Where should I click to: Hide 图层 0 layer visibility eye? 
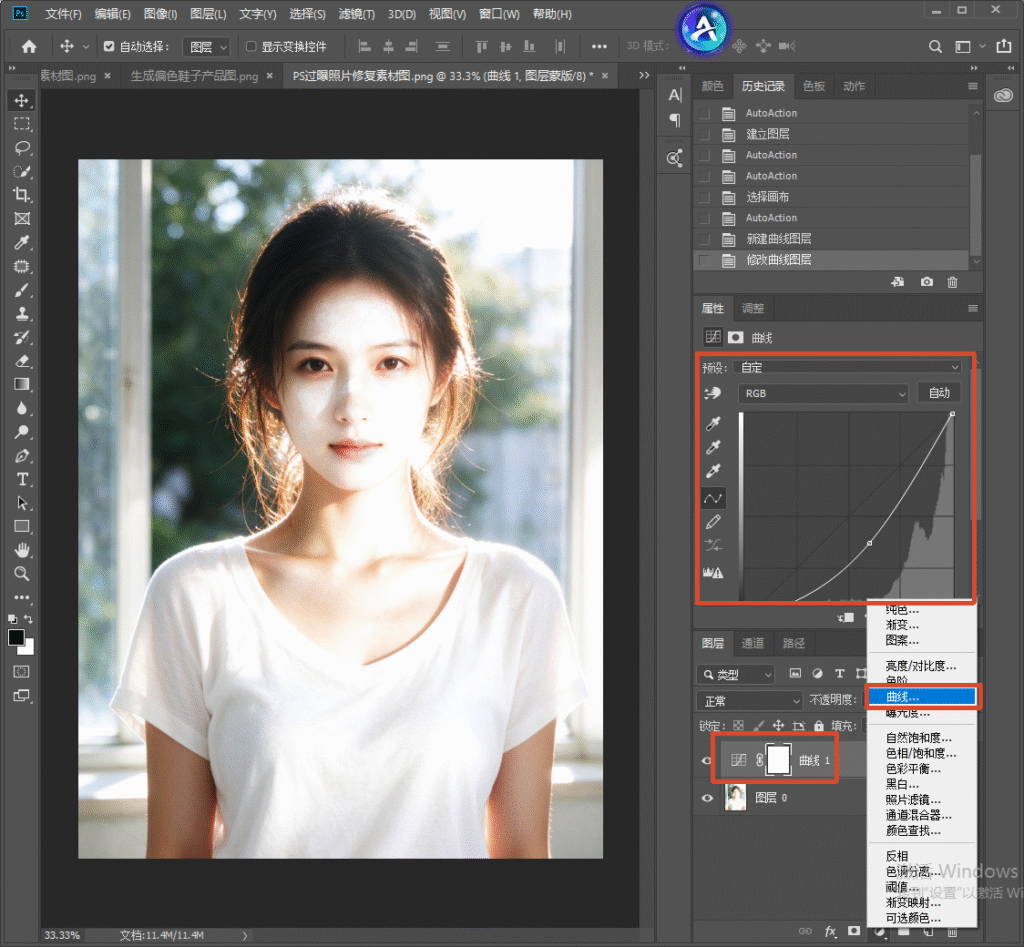pos(707,798)
